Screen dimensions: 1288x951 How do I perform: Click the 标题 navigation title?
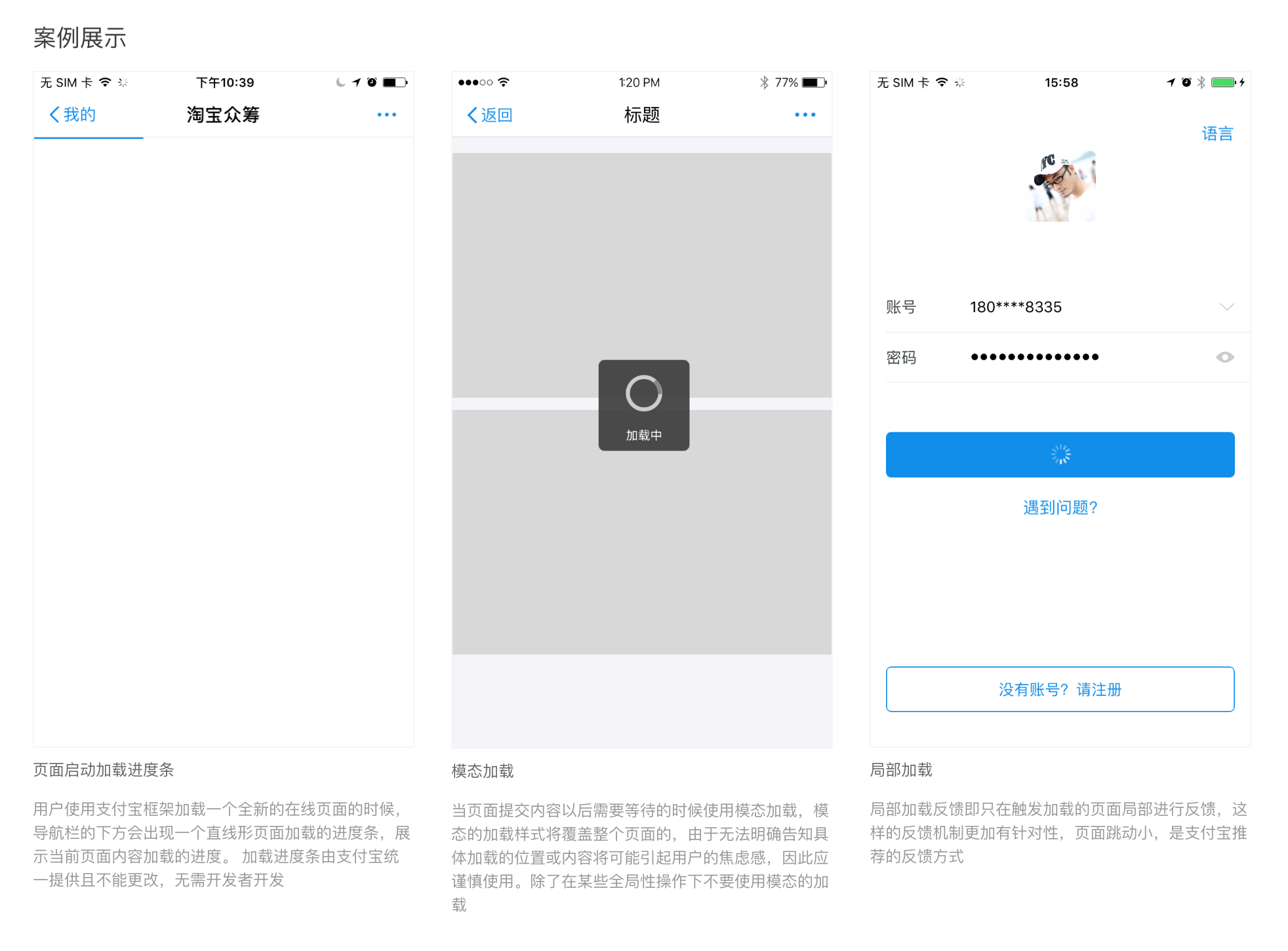point(642,115)
